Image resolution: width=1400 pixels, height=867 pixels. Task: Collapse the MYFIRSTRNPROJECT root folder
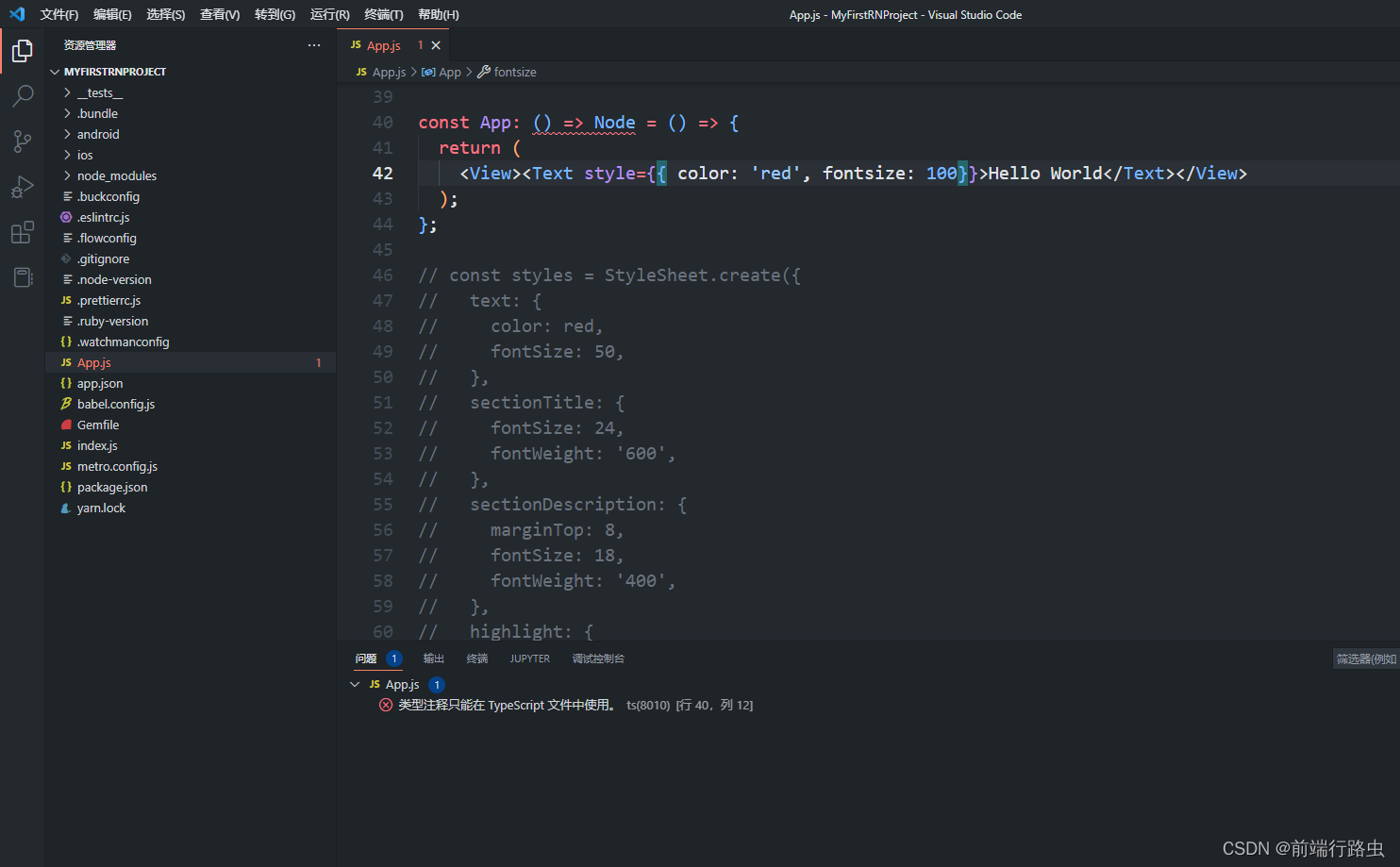55,72
